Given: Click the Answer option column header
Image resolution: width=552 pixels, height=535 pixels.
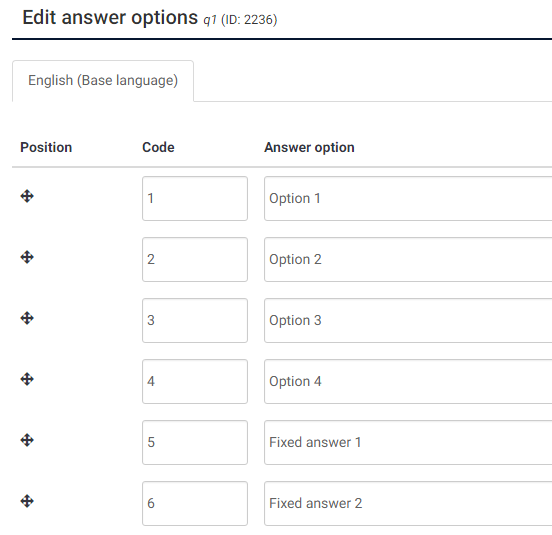Looking at the screenshot, I should click(309, 147).
